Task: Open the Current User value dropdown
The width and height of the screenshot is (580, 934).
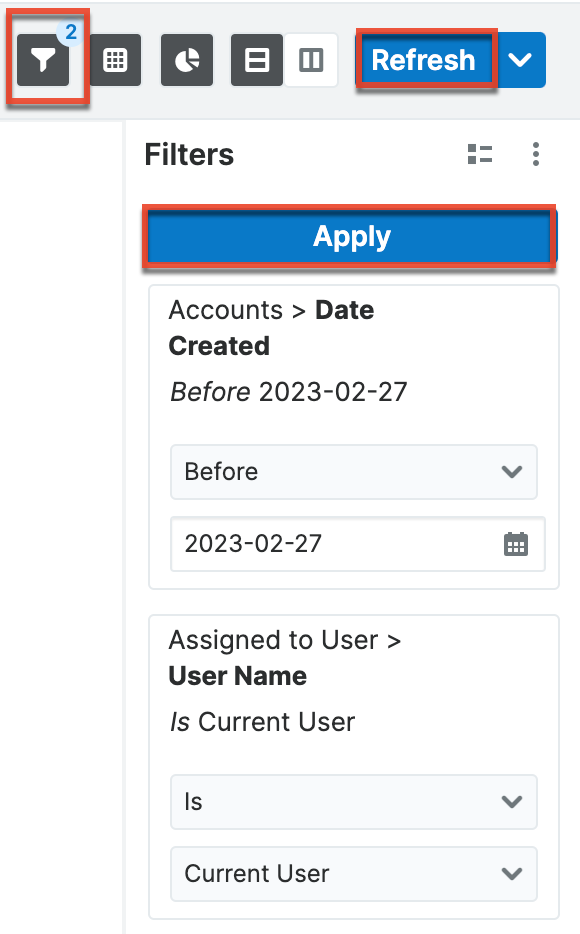Action: pos(353,874)
